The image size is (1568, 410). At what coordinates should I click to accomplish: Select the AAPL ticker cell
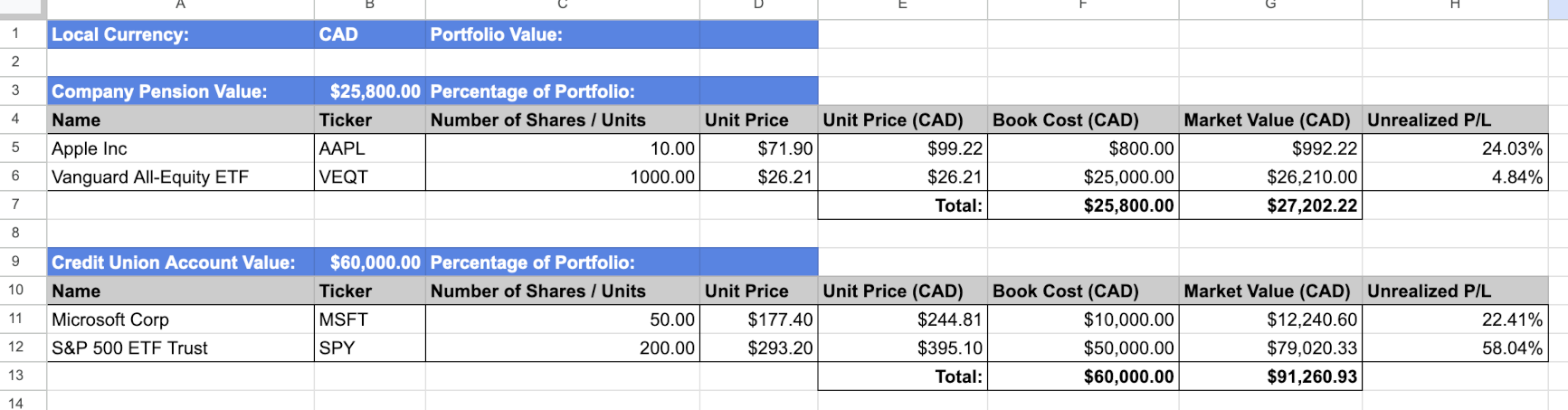(x=369, y=148)
